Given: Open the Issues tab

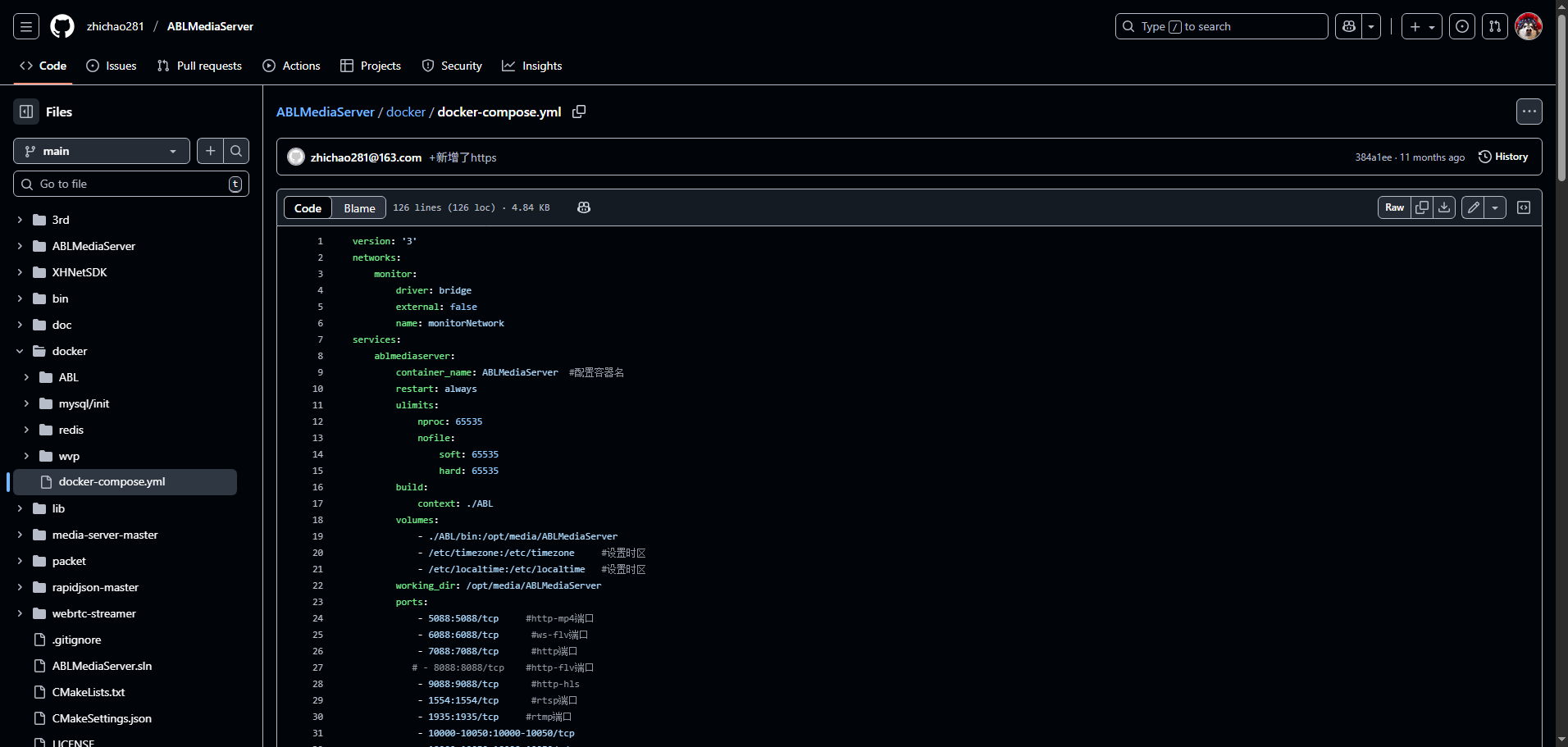Looking at the screenshot, I should [x=112, y=66].
